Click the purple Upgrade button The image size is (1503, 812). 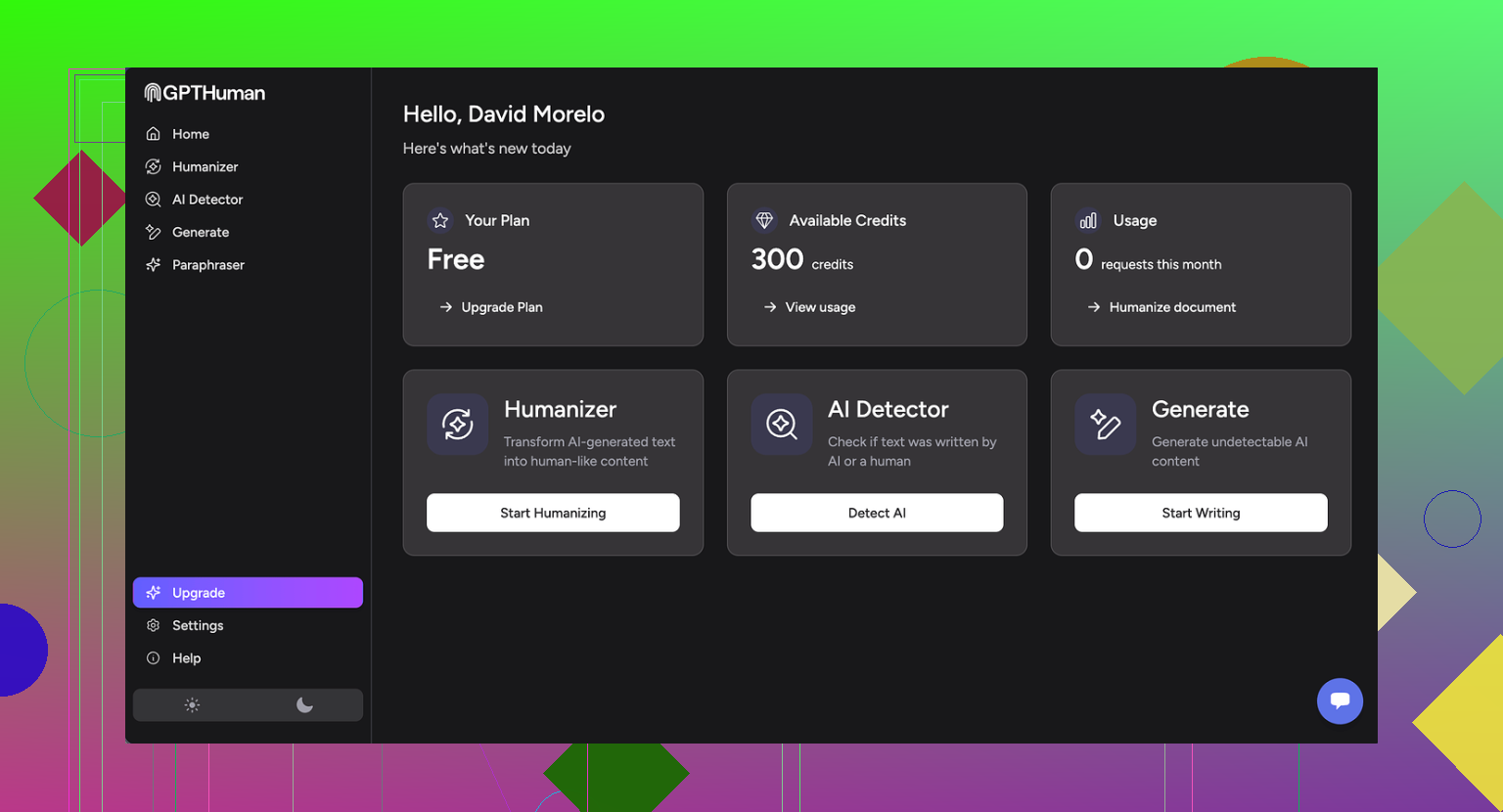248,593
